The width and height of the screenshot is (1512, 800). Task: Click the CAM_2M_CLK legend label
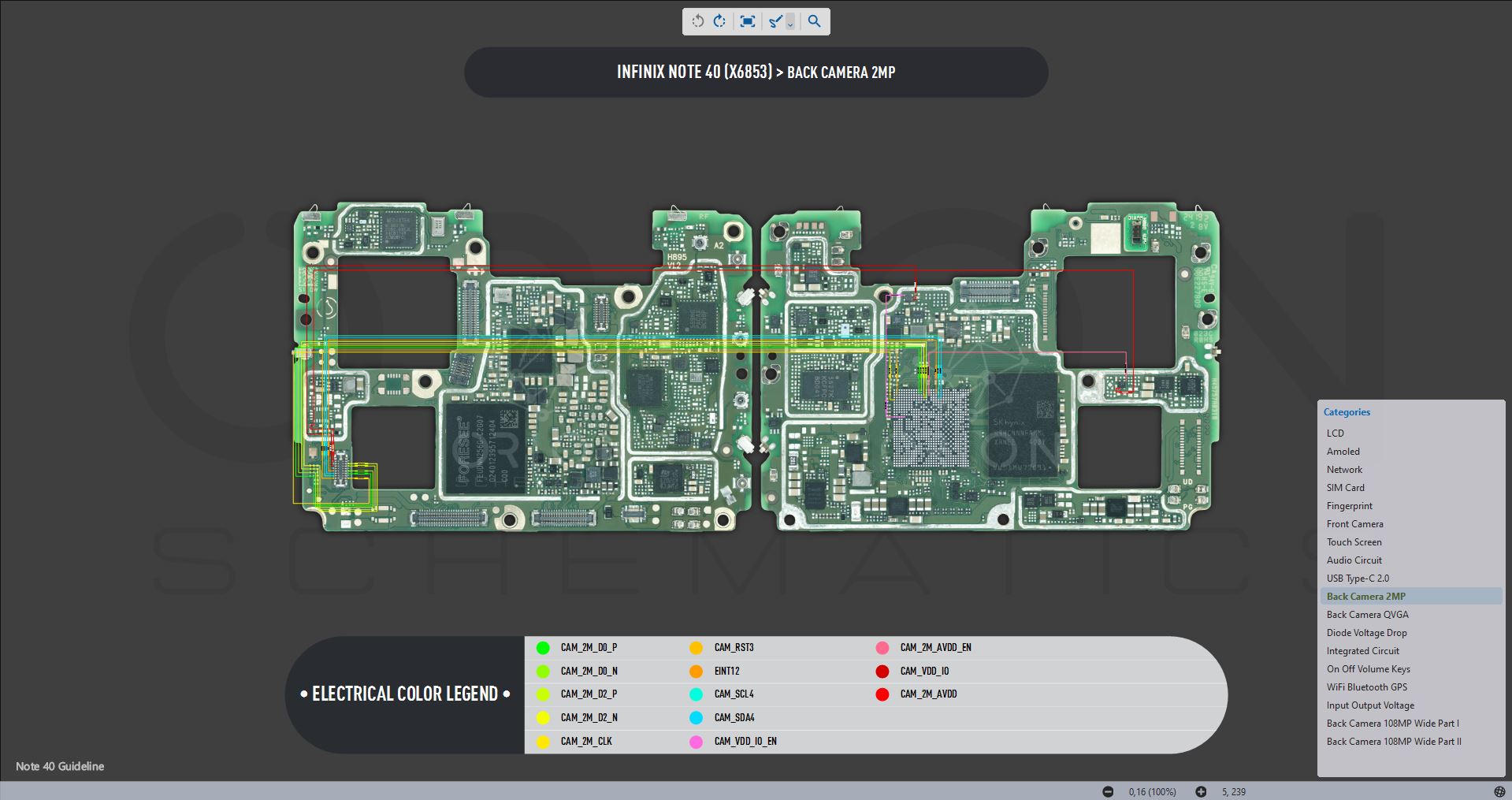tap(586, 742)
